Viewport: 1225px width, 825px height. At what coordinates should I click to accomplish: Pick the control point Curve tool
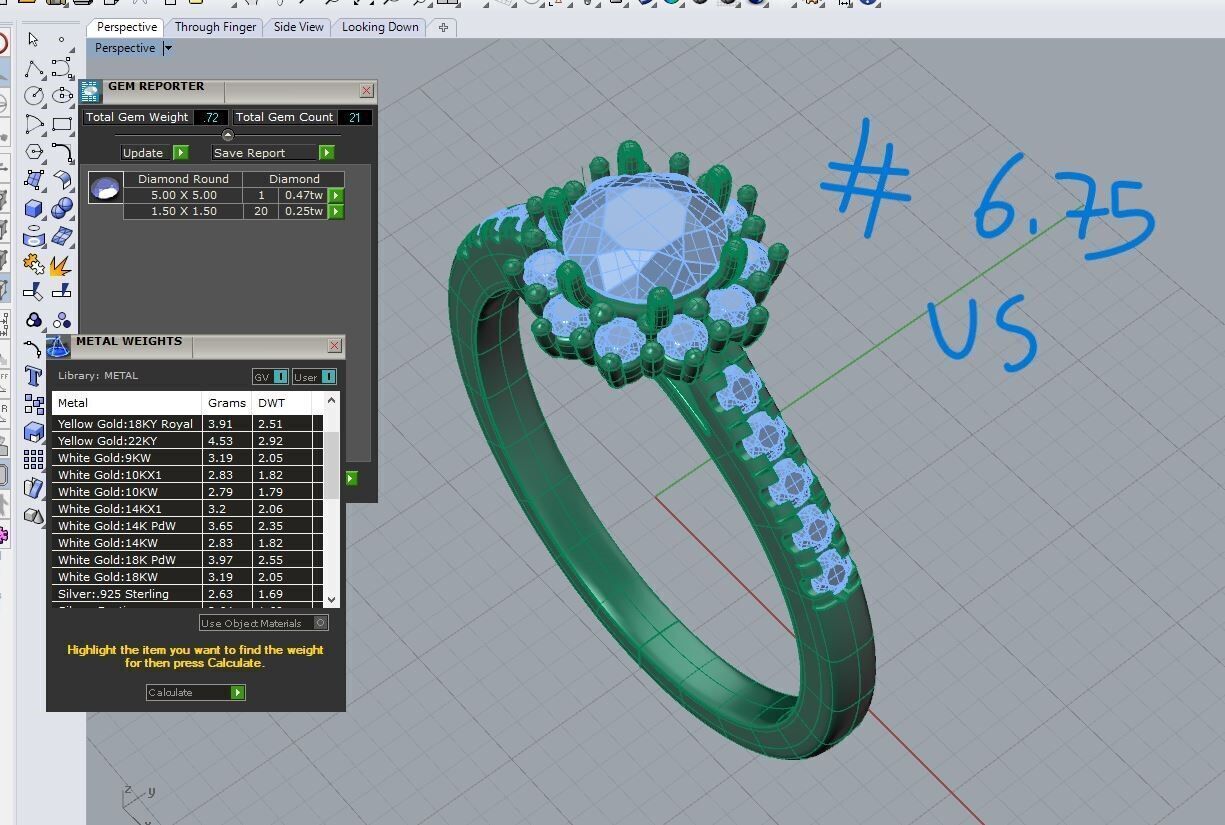62,69
